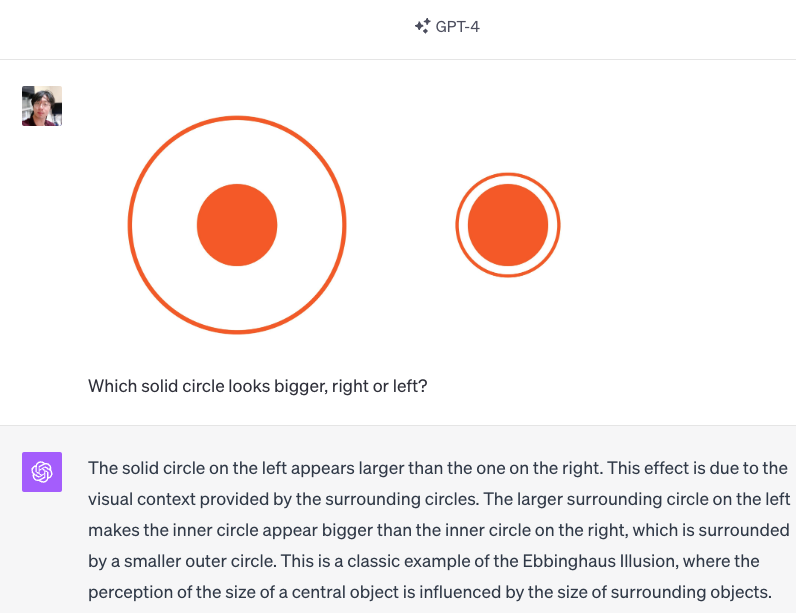
Task: Click the sparkle icon beside GPT-4
Action: [422, 26]
